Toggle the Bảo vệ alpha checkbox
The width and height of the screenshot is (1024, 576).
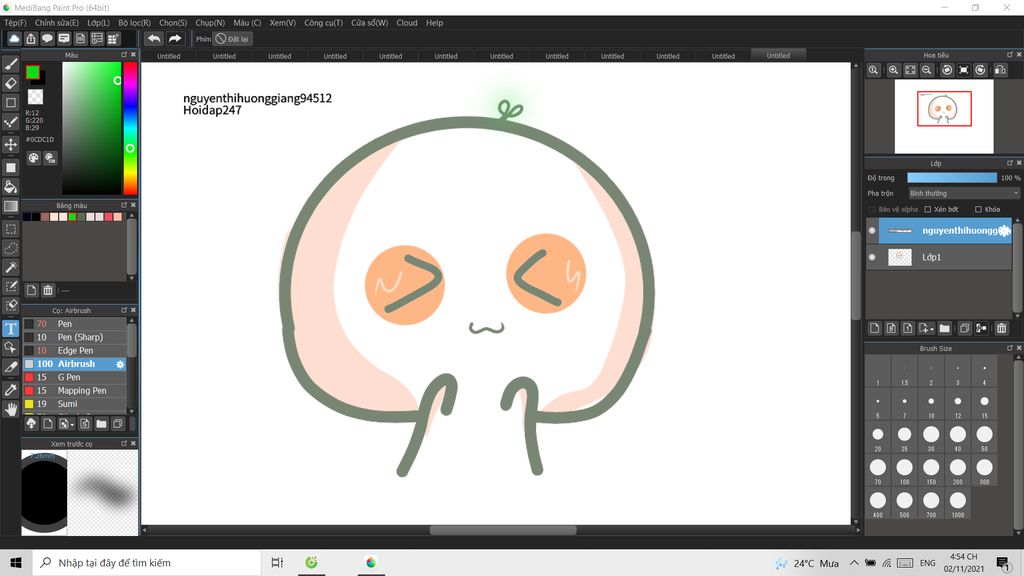[872, 210]
